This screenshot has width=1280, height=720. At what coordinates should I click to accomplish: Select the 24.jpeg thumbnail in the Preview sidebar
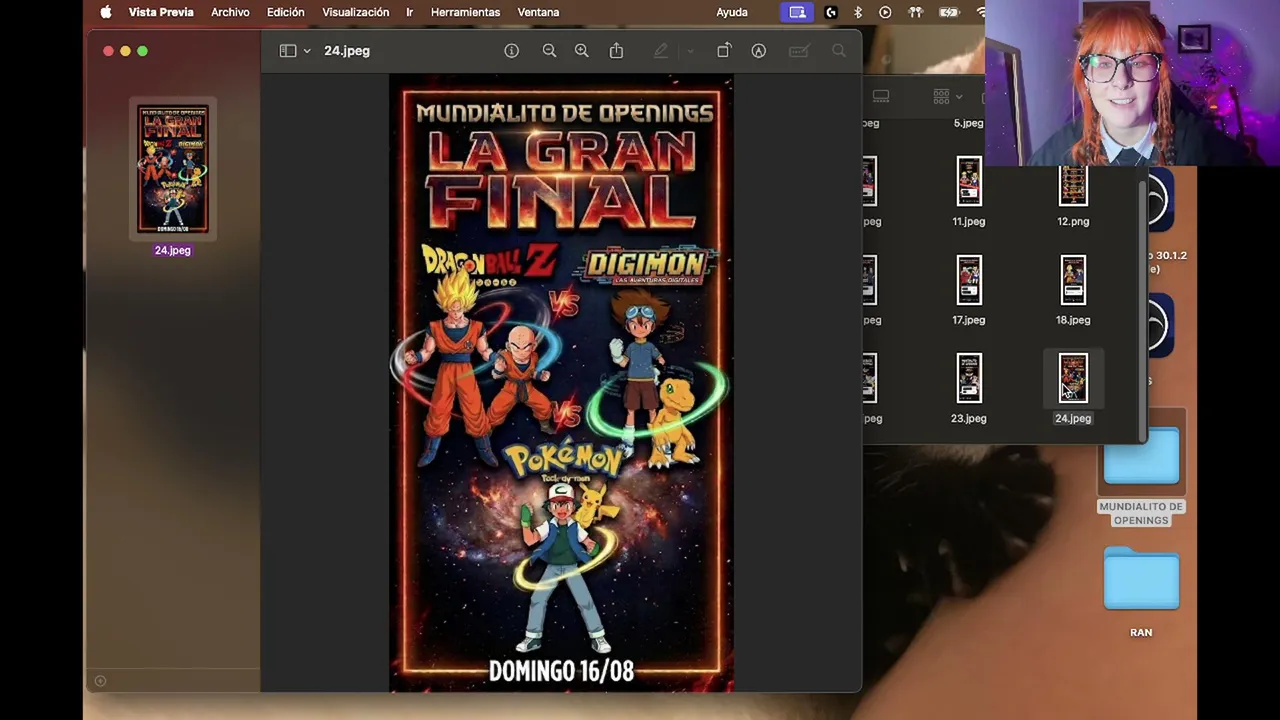tap(173, 169)
